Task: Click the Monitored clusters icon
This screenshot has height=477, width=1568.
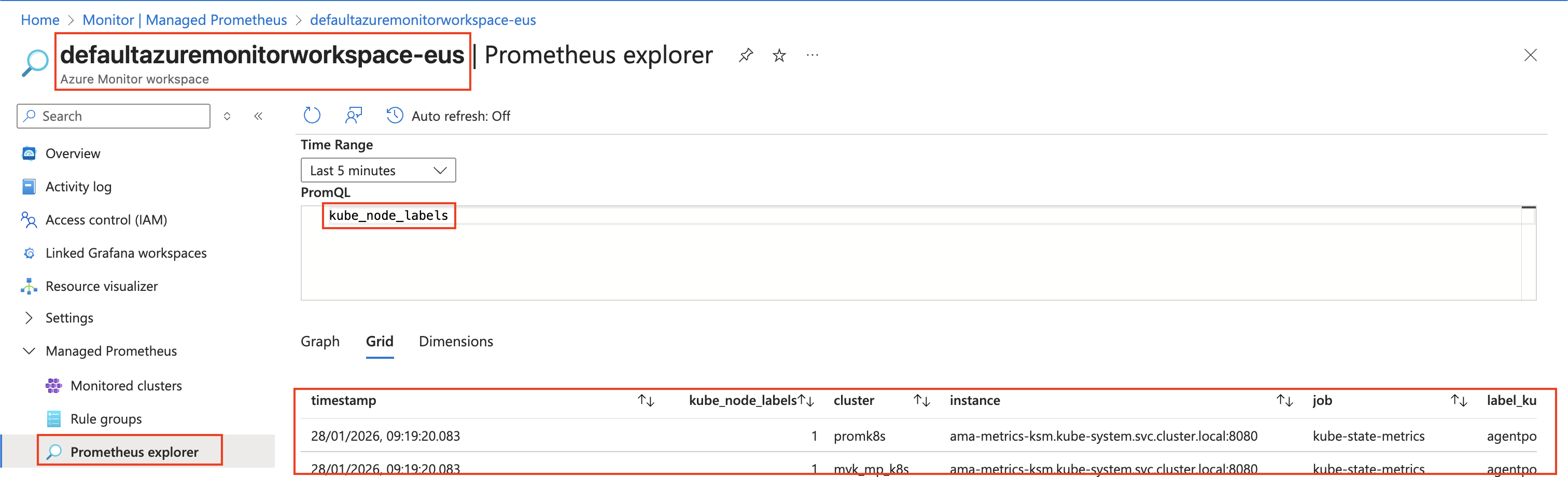Action: [x=53, y=386]
